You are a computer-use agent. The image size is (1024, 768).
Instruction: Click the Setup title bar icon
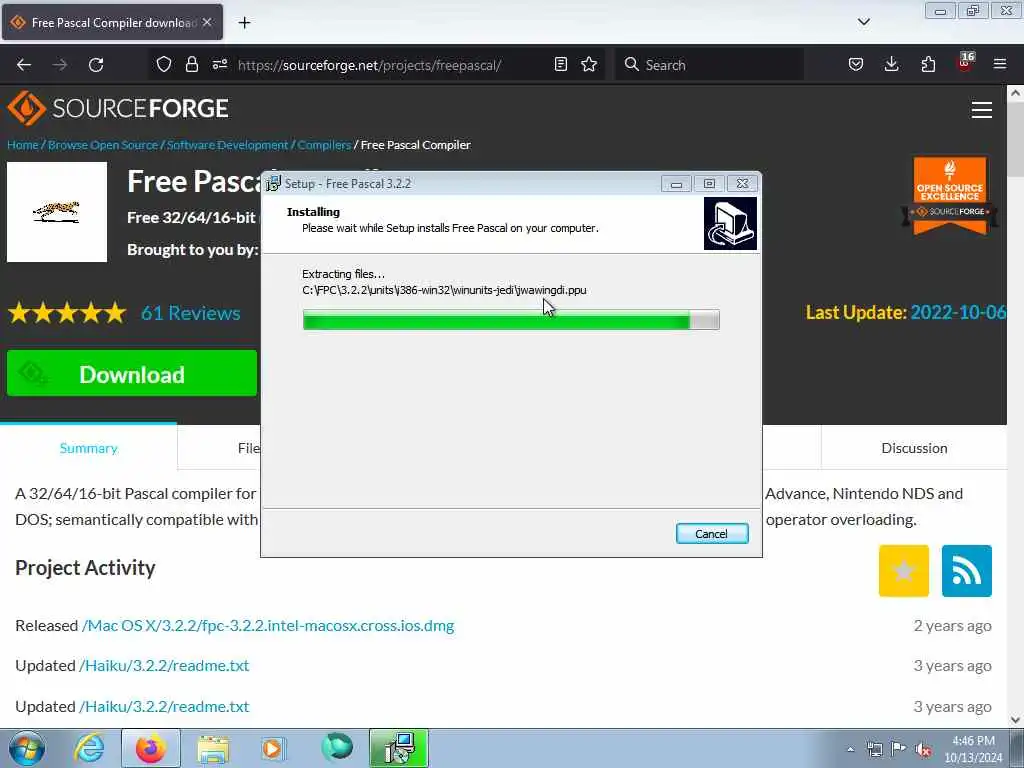(x=274, y=184)
